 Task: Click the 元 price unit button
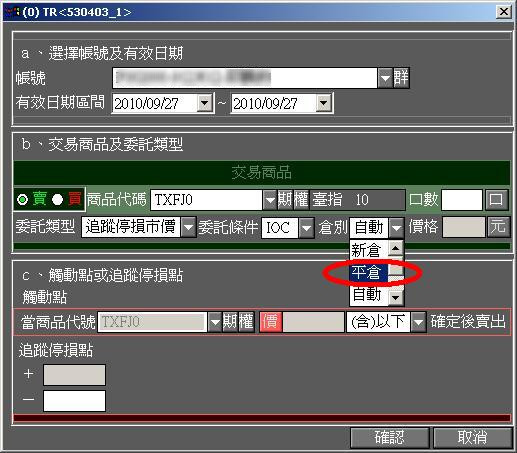(498, 227)
